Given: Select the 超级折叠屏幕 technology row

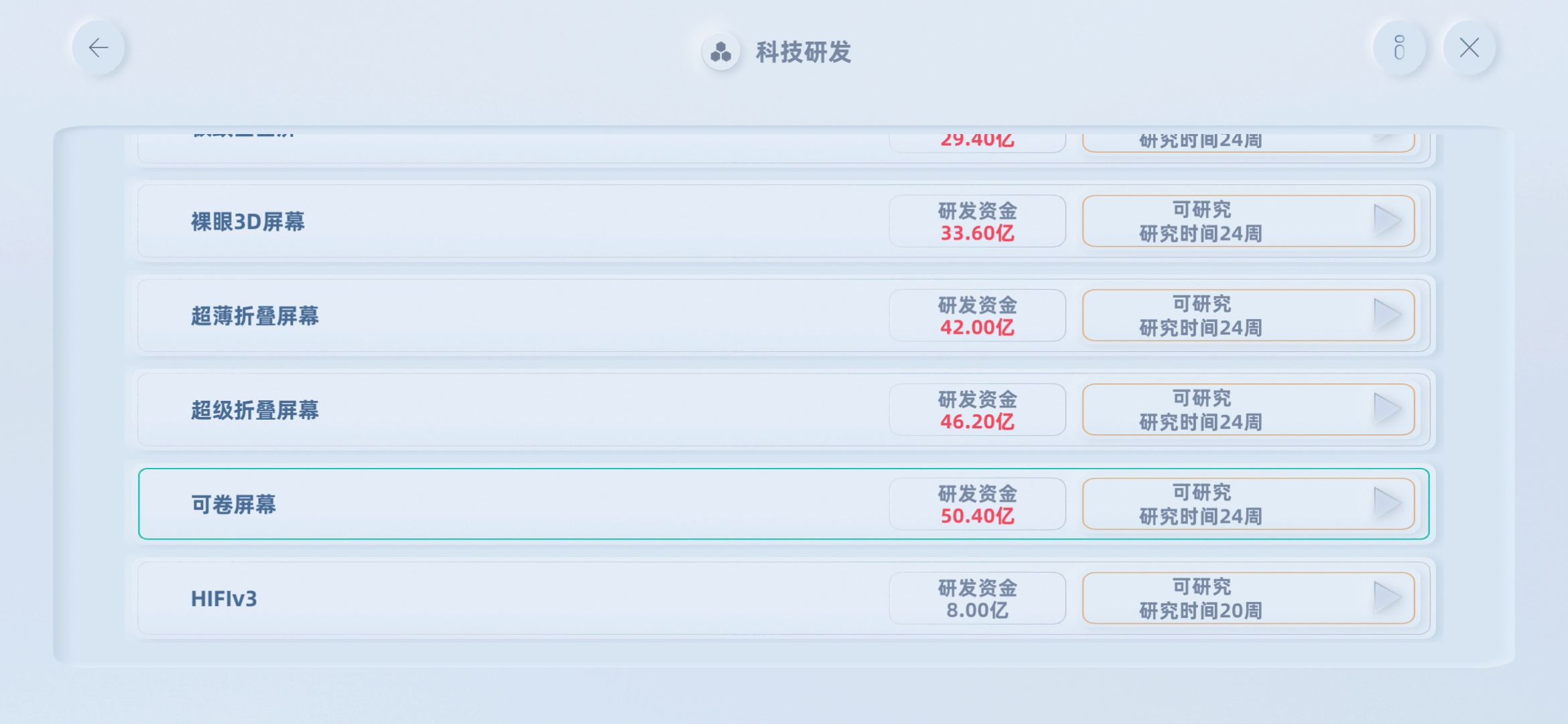Looking at the screenshot, I should 783,410.
